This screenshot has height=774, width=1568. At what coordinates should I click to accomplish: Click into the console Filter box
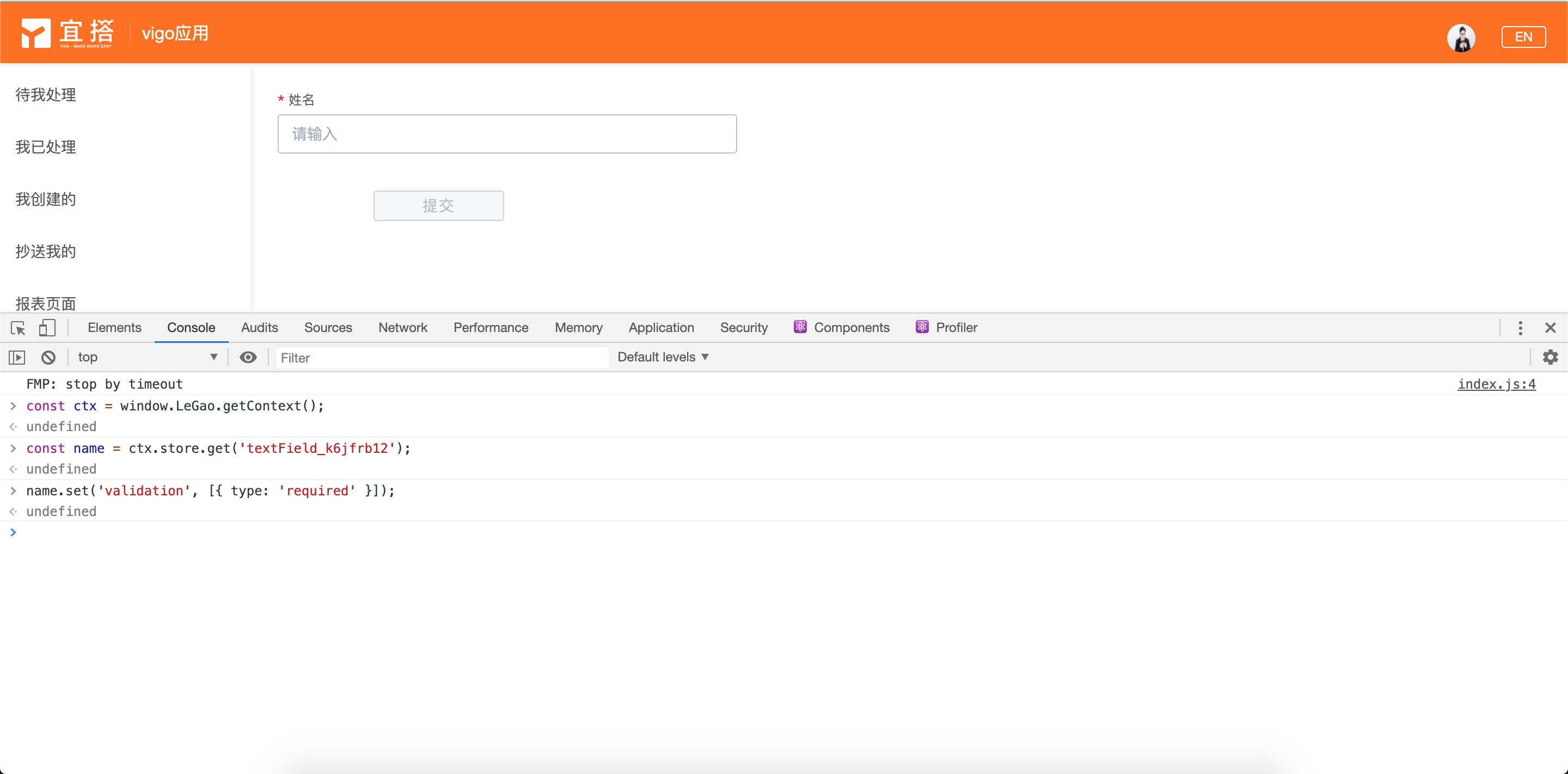coord(442,358)
